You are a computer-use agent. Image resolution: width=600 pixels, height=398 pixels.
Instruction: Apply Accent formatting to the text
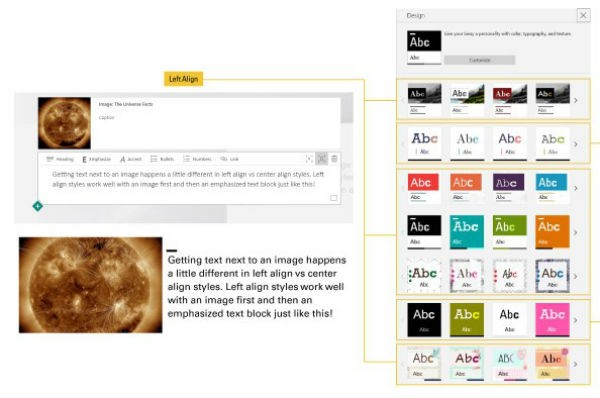(131, 159)
